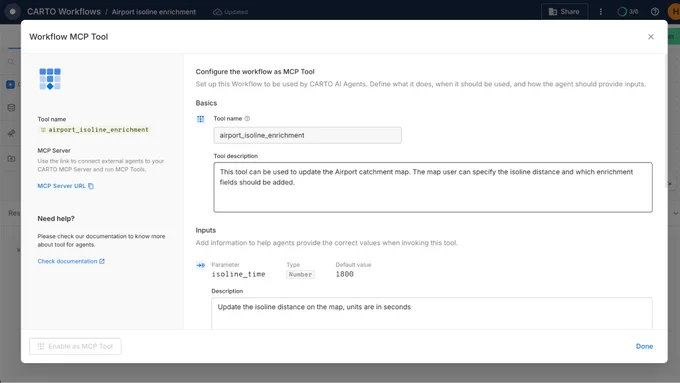Open the user avatar in top corner
The image size is (680, 383).
[674, 12]
